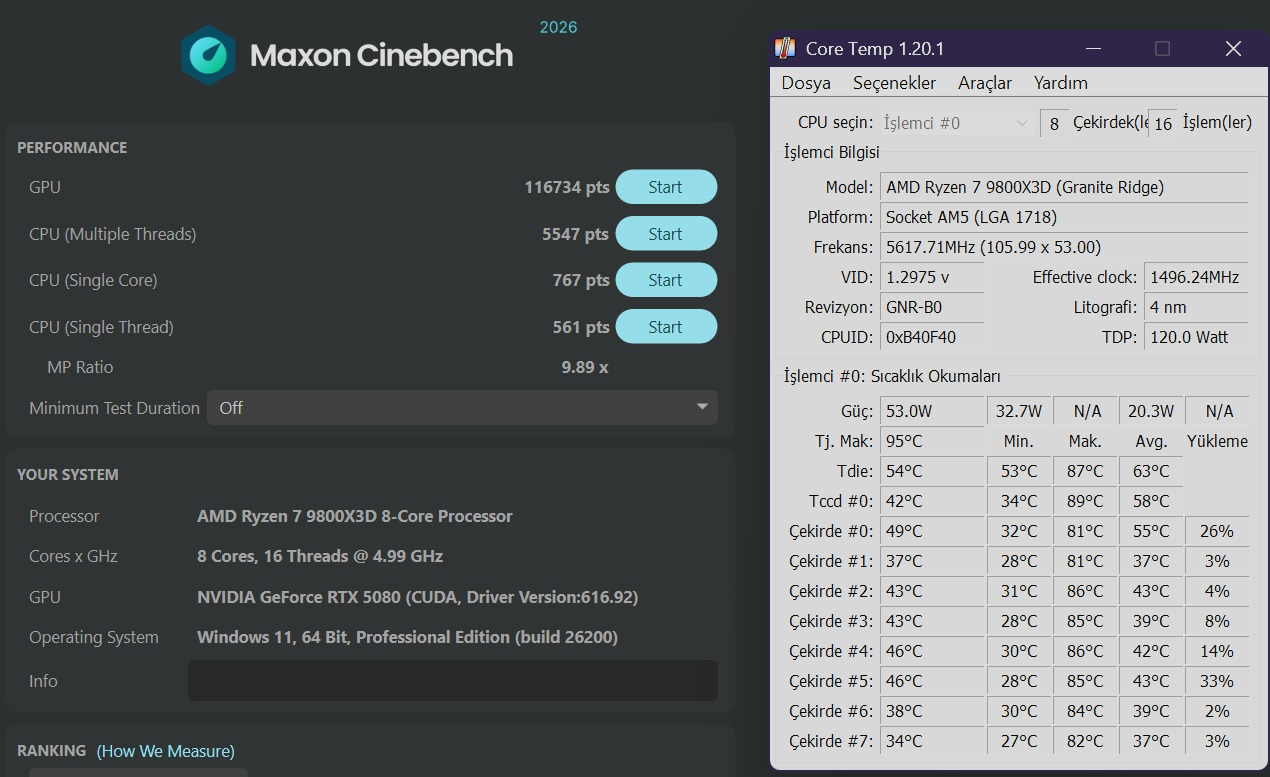This screenshot has width=1270, height=777.
Task: Start the CPU (Multiple Threads) test
Action: click(666, 234)
